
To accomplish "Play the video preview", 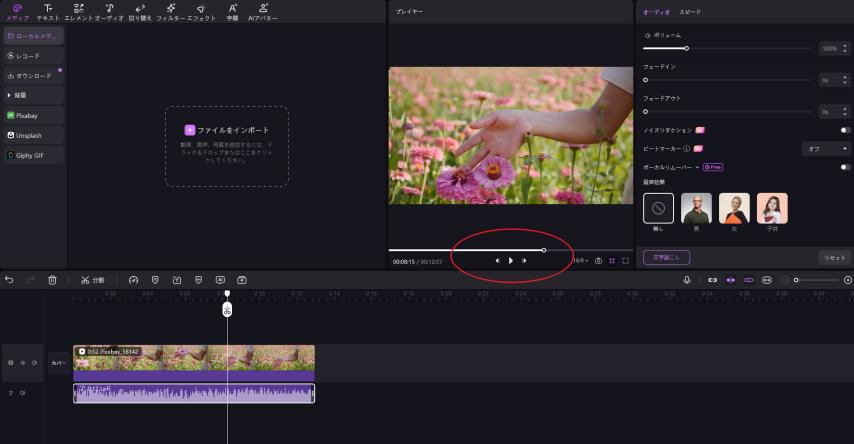I will [x=510, y=260].
